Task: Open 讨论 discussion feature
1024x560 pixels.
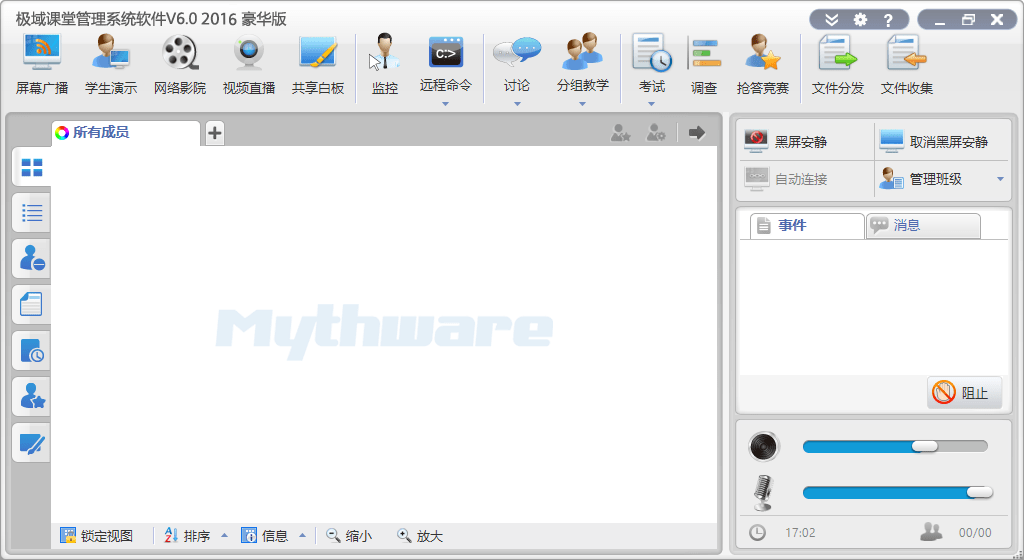Action: (517, 63)
